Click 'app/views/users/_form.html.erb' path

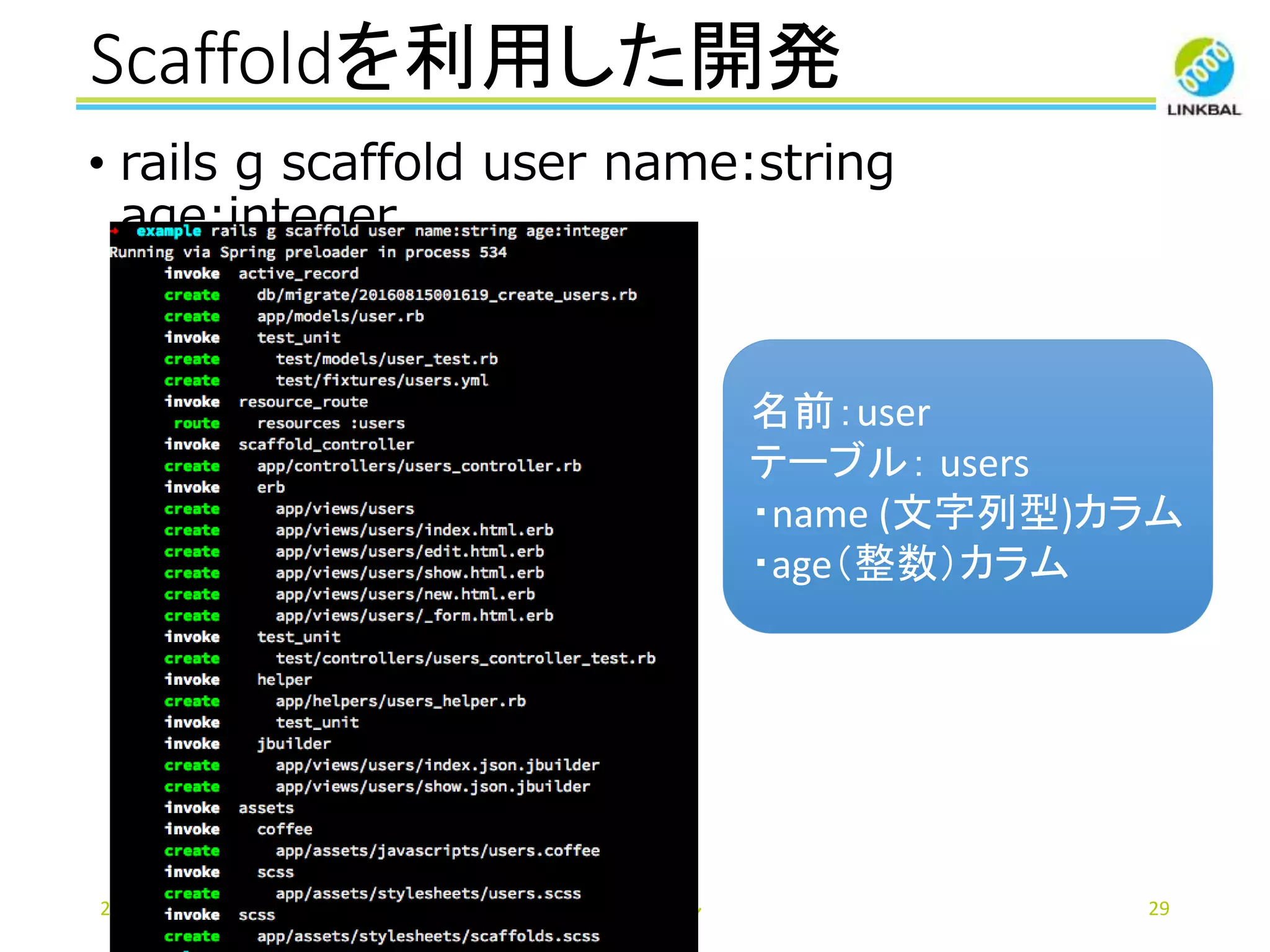coord(415,616)
